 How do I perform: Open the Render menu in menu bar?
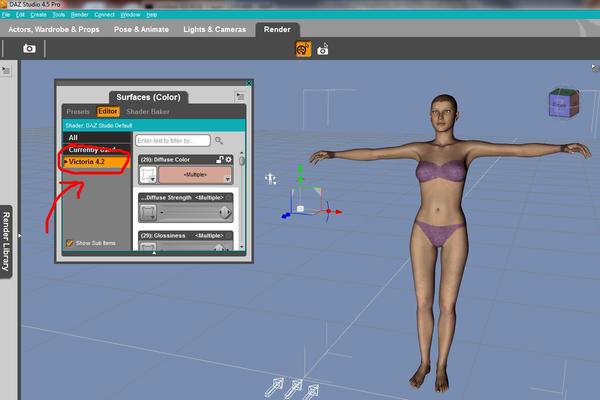click(80, 15)
